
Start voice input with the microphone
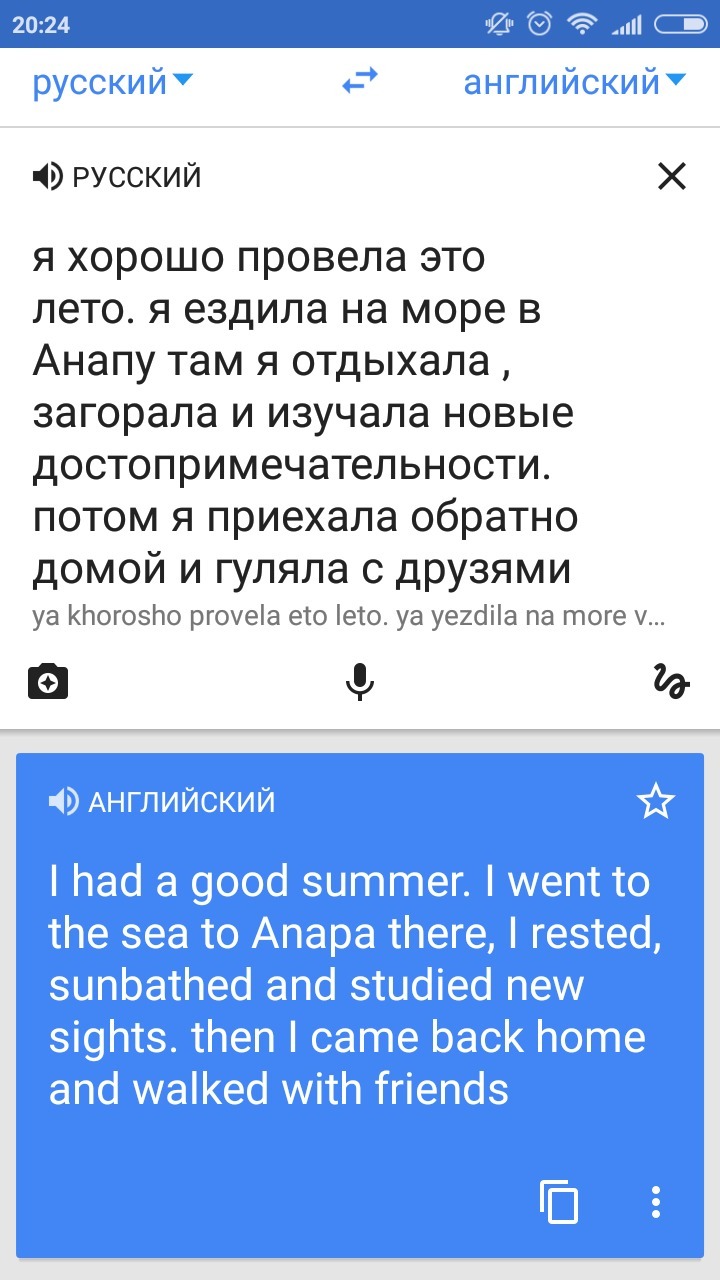click(360, 682)
